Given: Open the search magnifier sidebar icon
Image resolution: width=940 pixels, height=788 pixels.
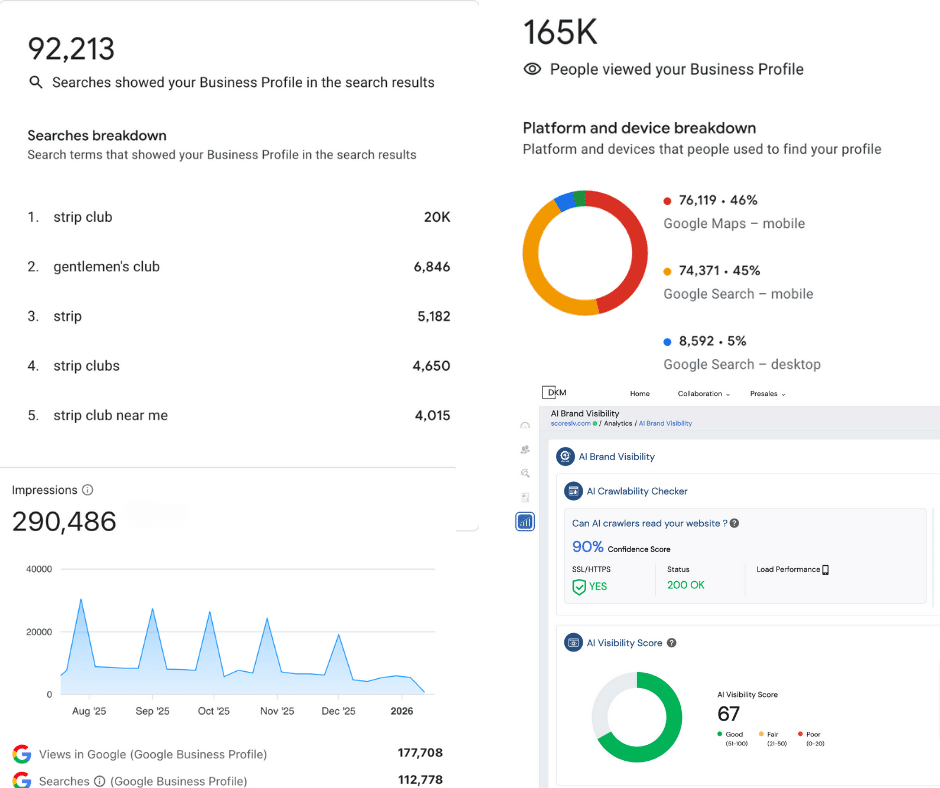Looking at the screenshot, I should pos(525,473).
